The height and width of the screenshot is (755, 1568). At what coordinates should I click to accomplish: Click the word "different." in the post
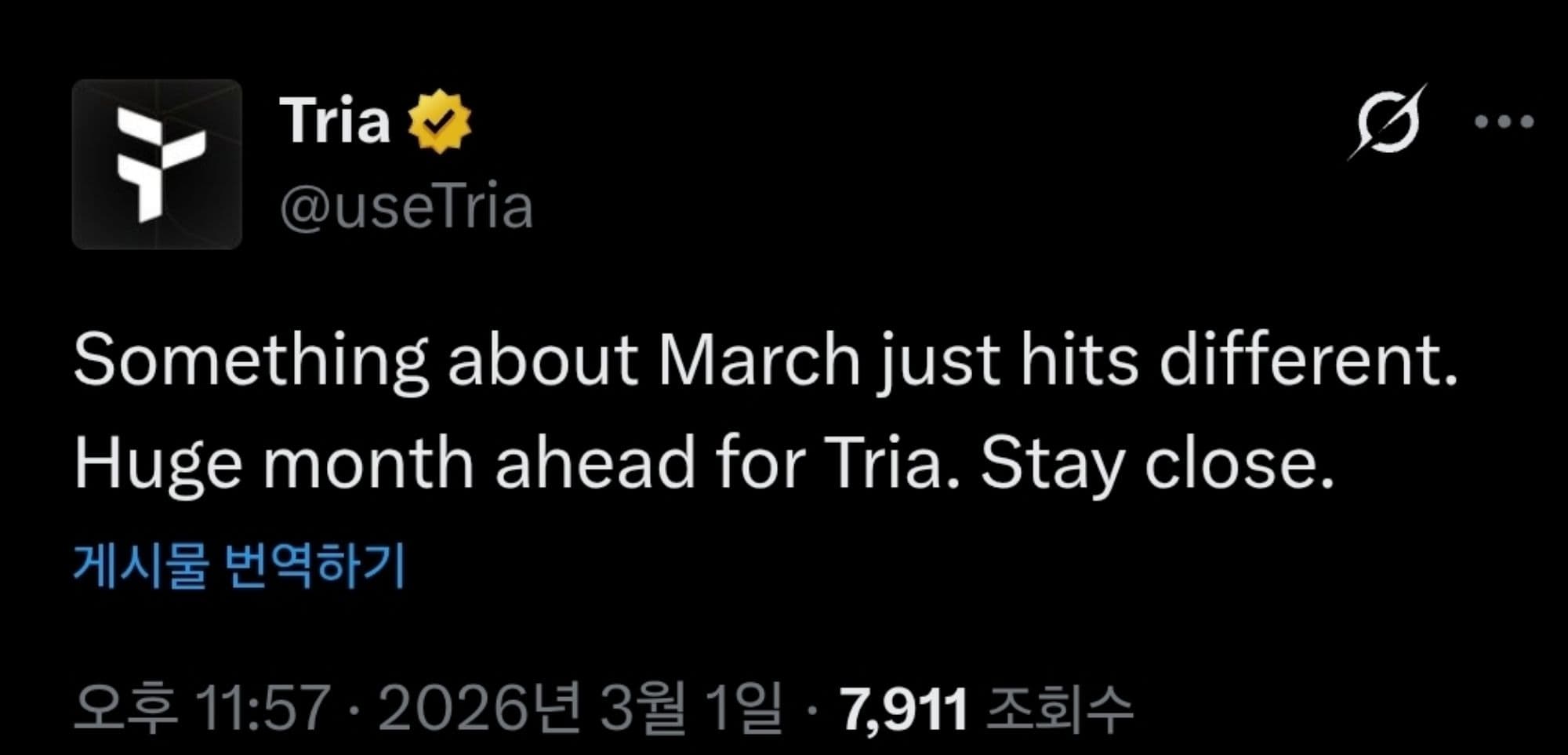coord(1308,361)
